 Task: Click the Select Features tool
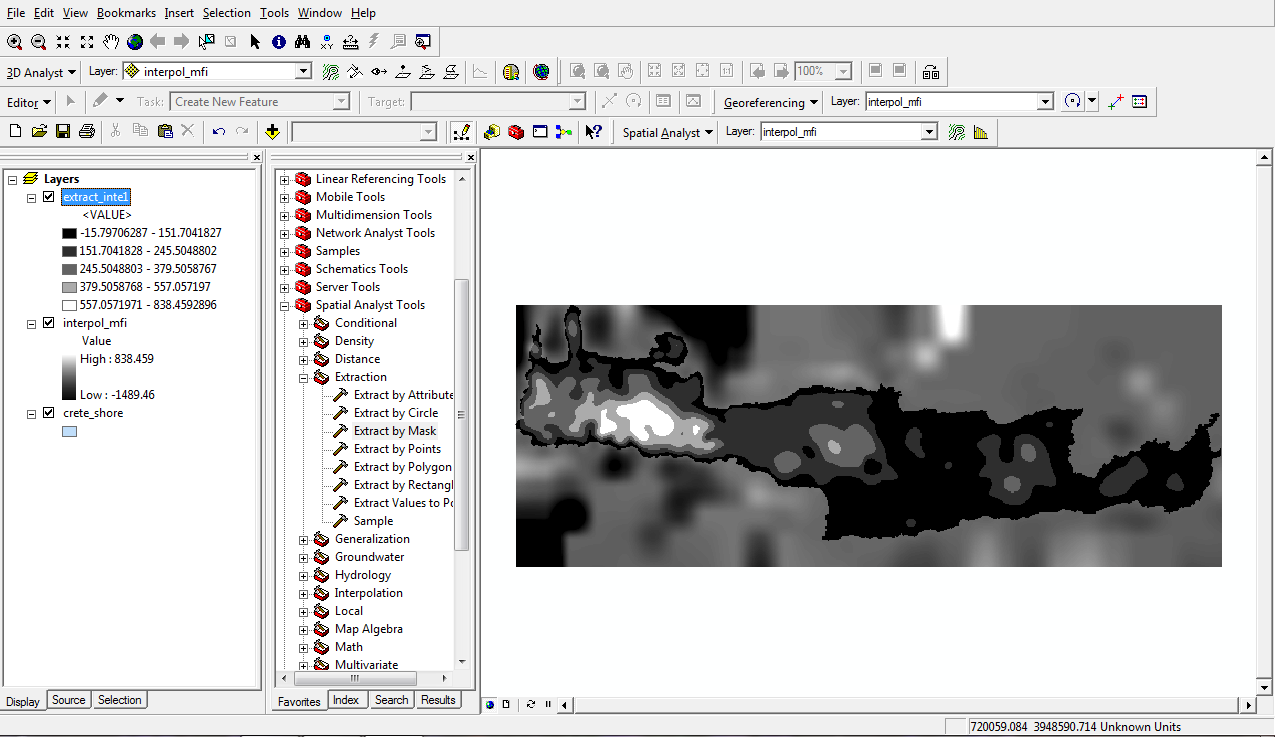[x=206, y=42]
